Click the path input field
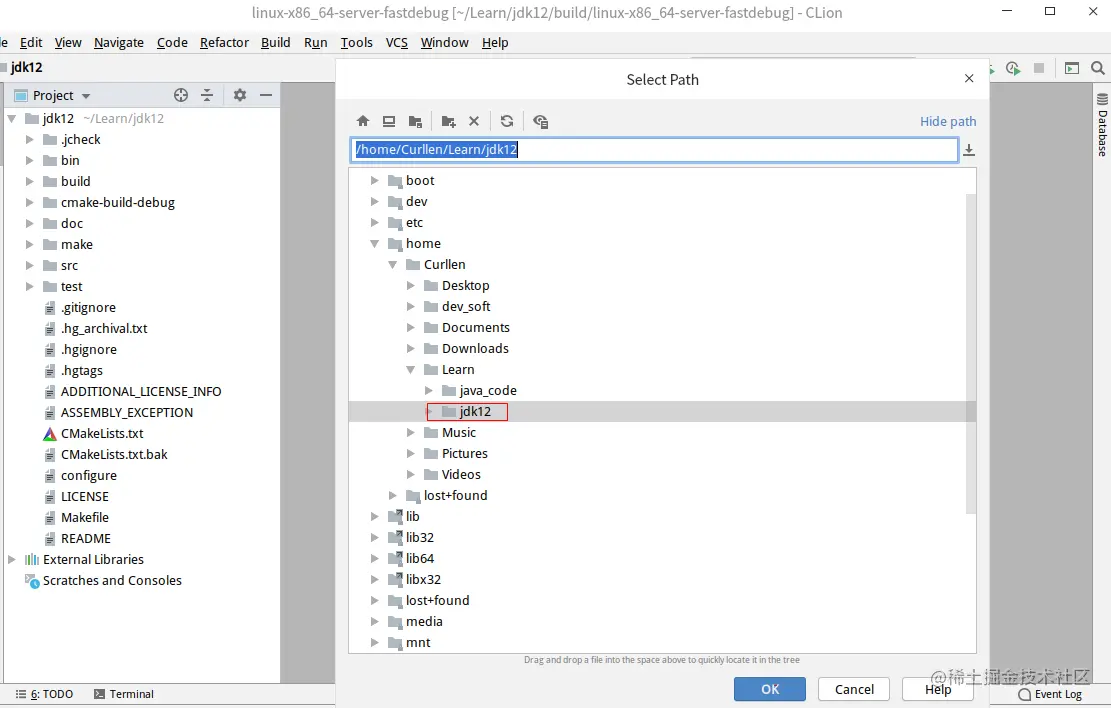 [655, 150]
